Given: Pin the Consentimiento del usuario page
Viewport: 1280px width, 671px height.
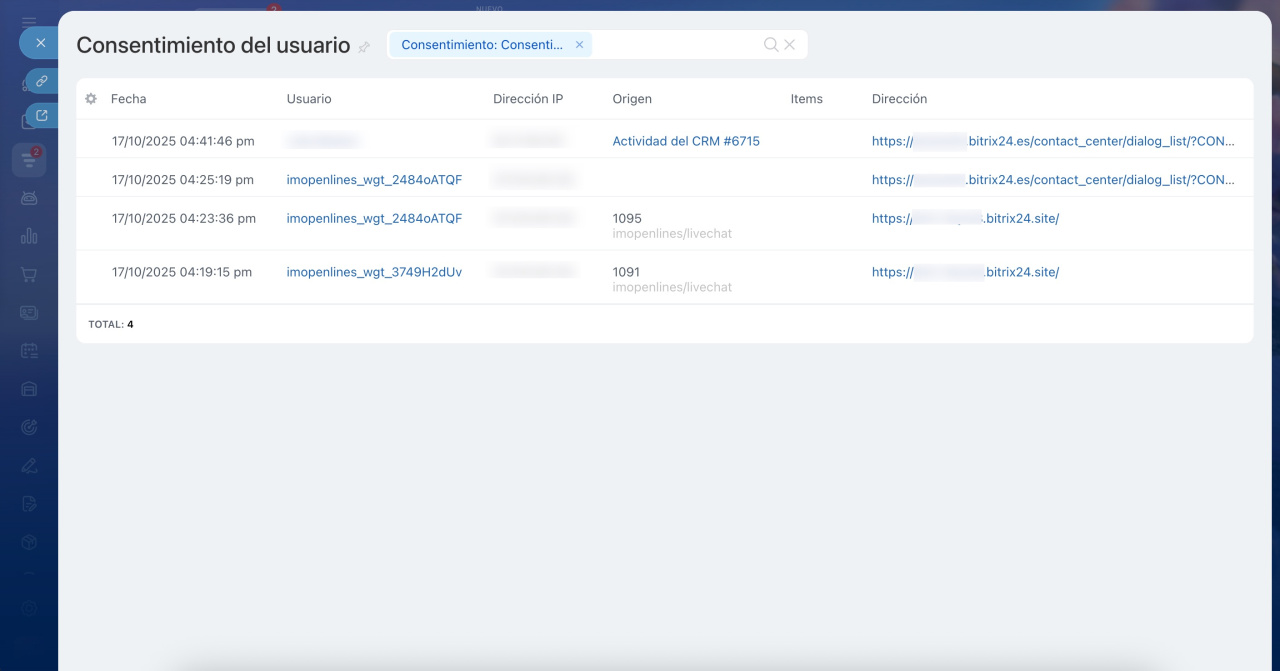Looking at the screenshot, I should coord(364,47).
